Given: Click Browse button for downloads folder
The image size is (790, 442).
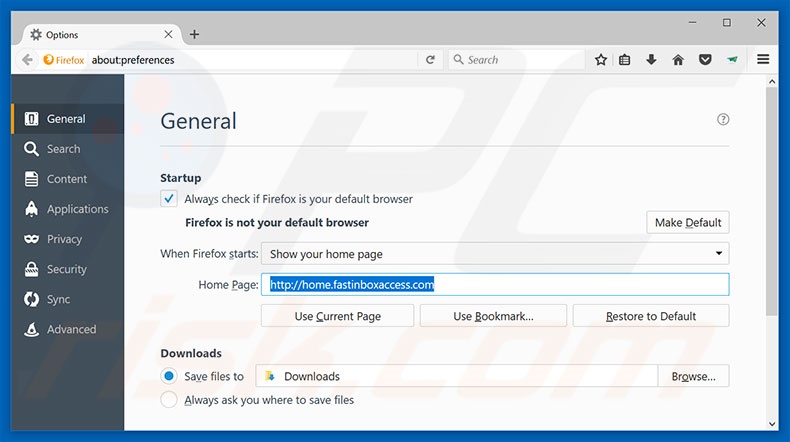Looking at the screenshot, I should [x=693, y=376].
